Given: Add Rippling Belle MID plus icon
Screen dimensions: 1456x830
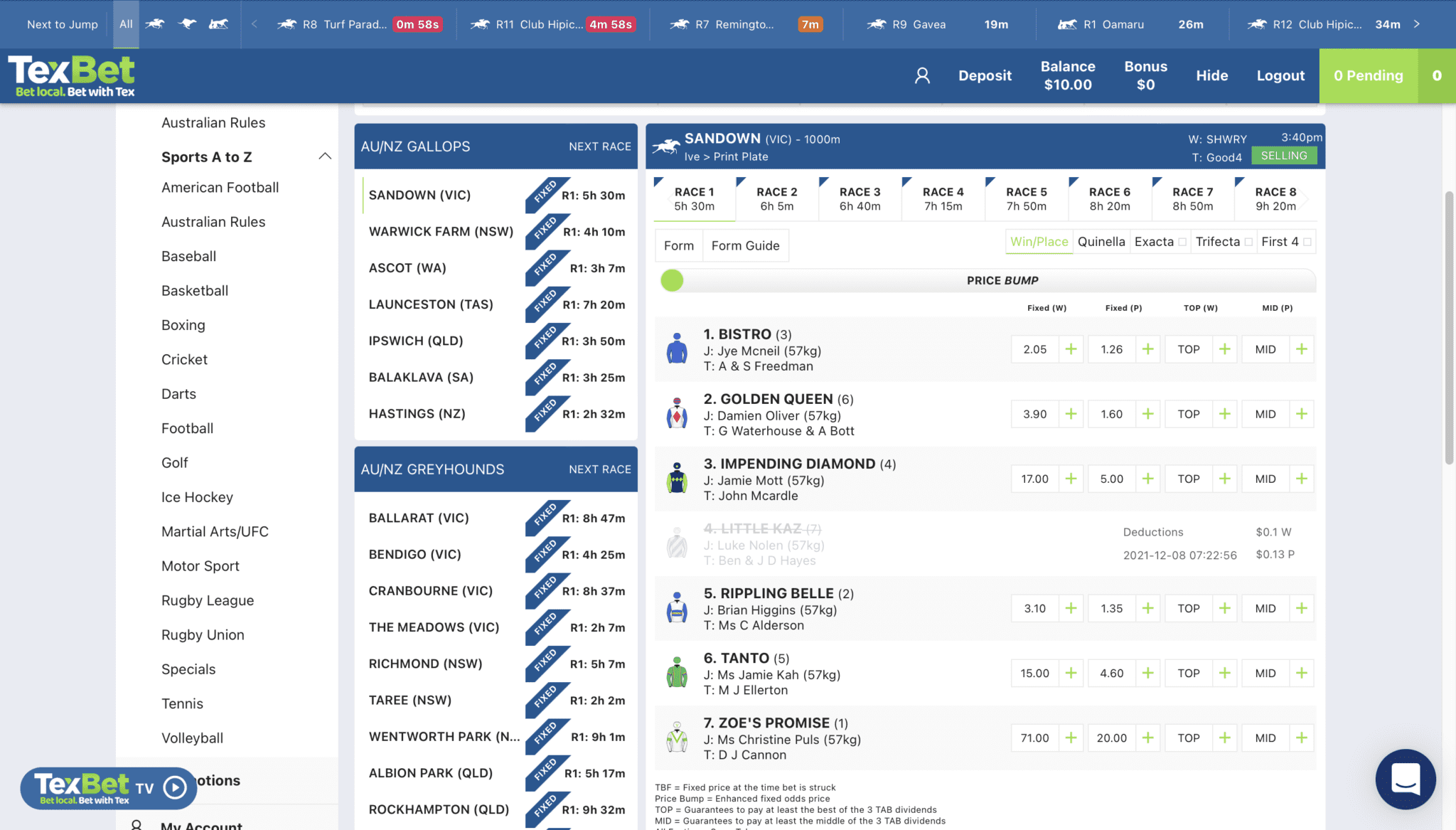Looking at the screenshot, I should (1301, 608).
